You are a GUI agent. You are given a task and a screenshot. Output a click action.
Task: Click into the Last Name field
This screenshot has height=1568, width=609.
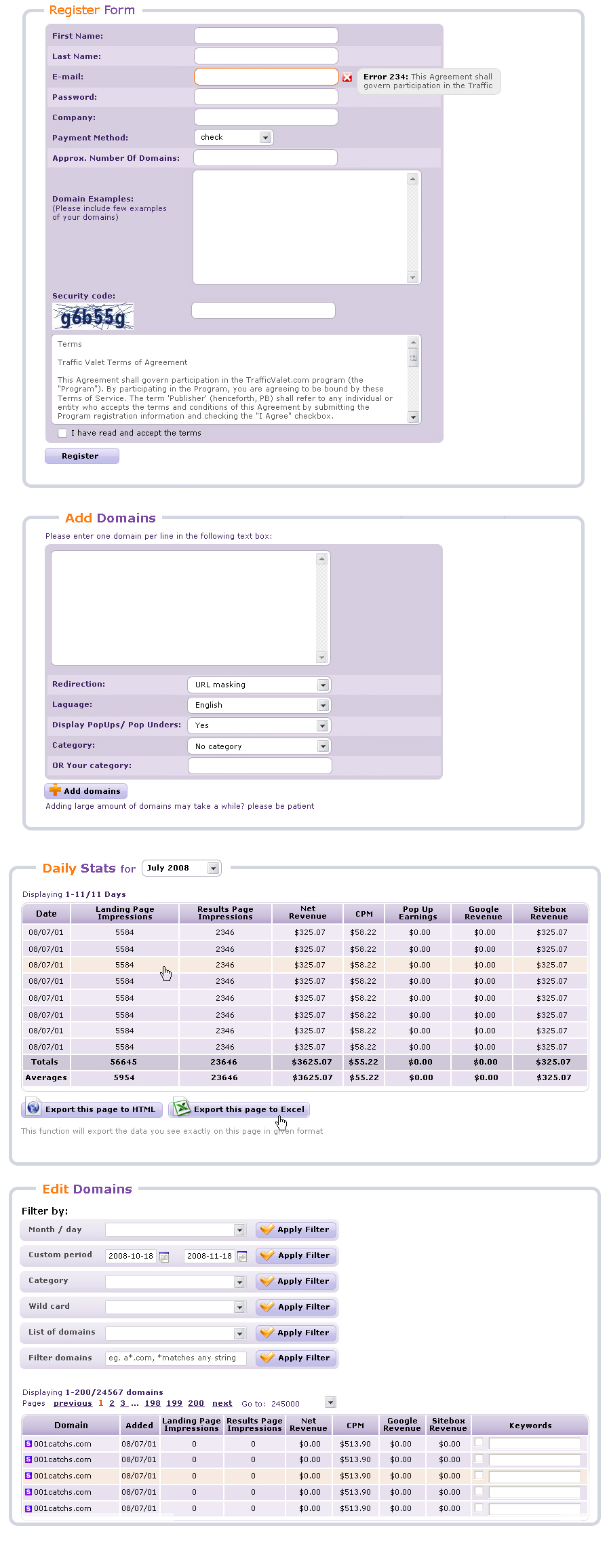[x=266, y=56]
